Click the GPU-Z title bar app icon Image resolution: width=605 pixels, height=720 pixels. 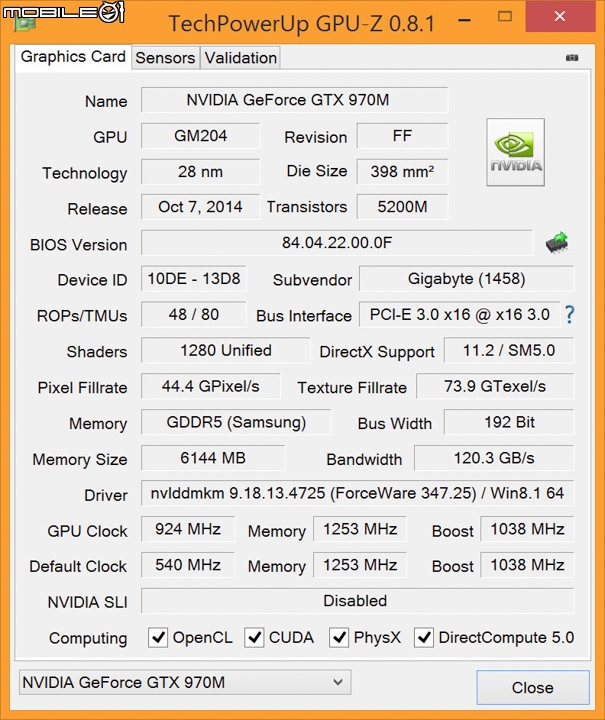pos(25,22)
